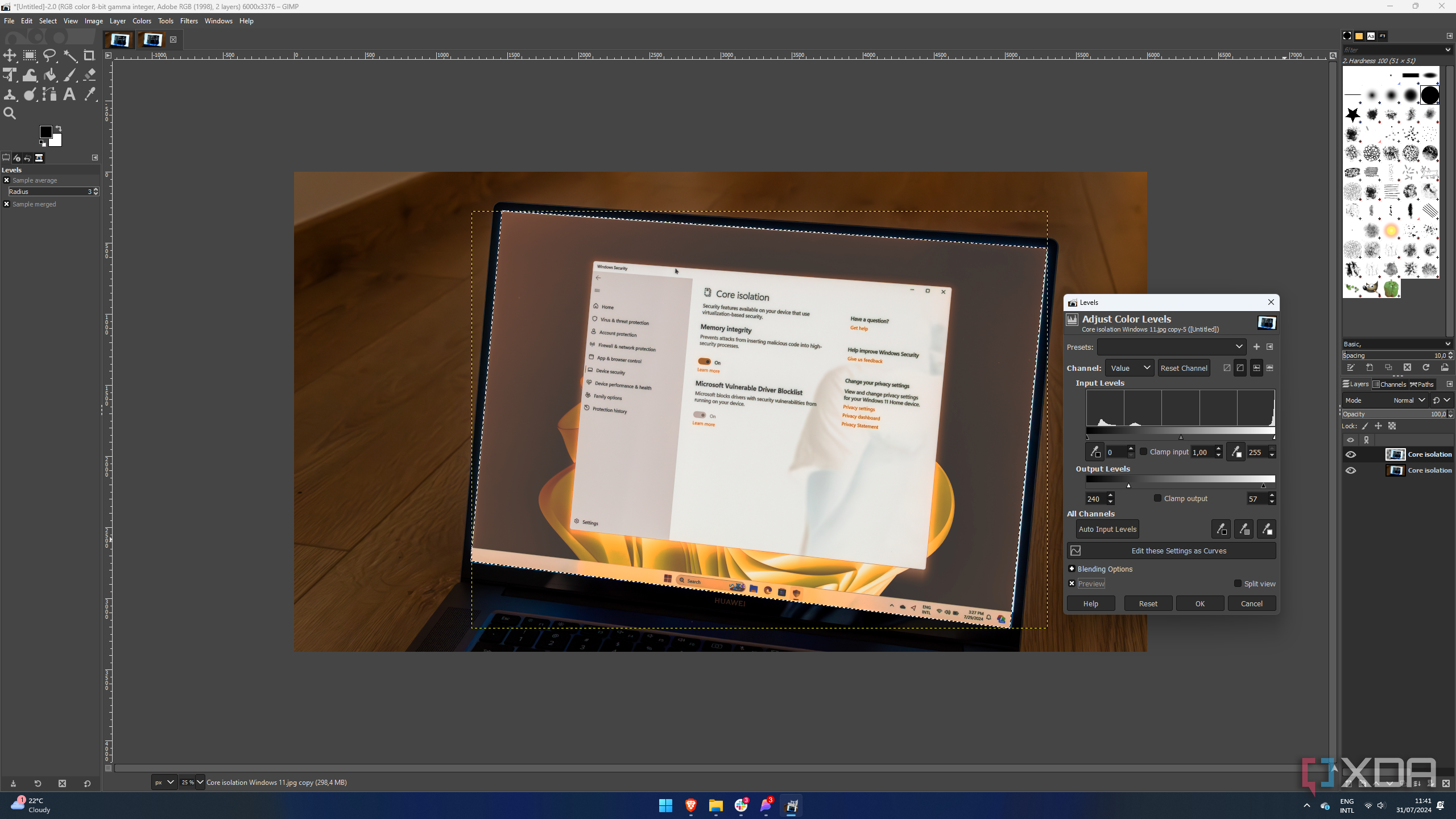Image resolution: width=1456 pixels, height=819 pixels.
Task: Enable Split view checkbox
Action: click(x=1238, y=584)
